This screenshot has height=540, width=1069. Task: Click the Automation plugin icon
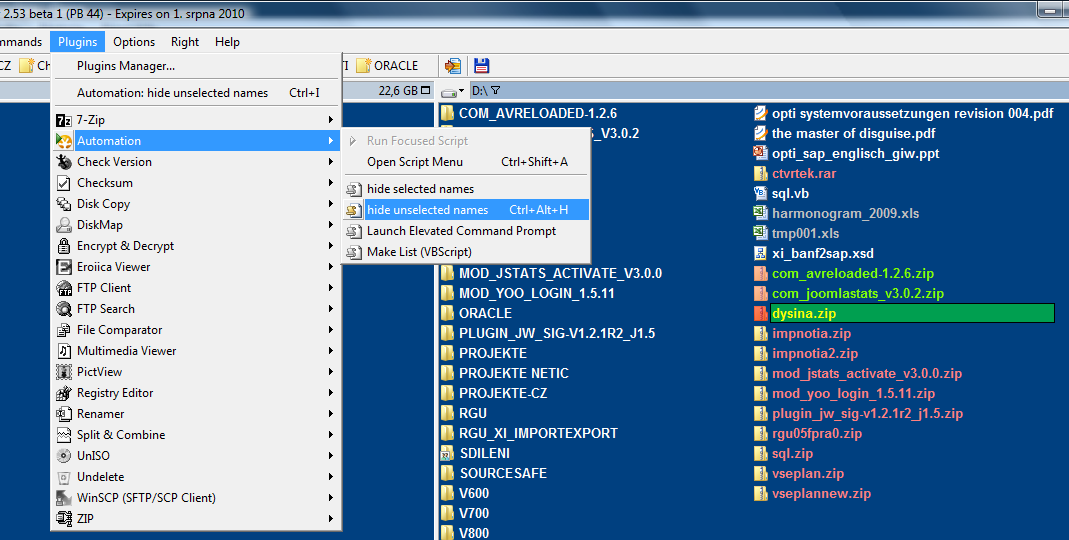tap(63, 141)
